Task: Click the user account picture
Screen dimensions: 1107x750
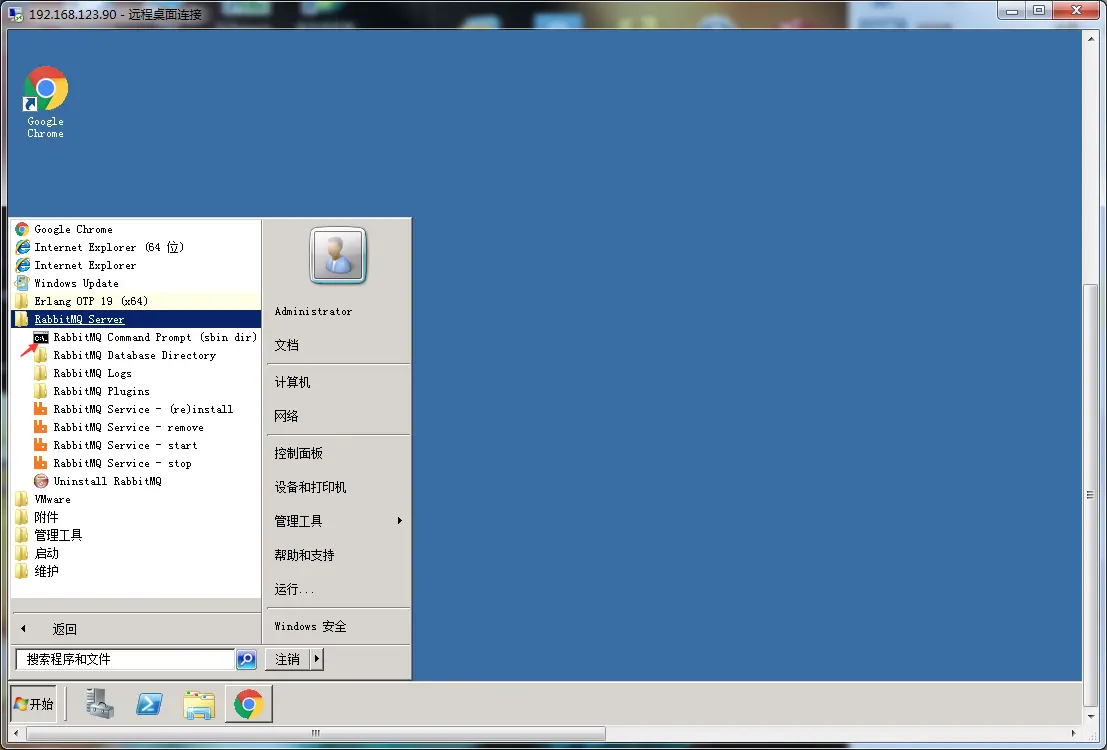Action: pos(338,256)
